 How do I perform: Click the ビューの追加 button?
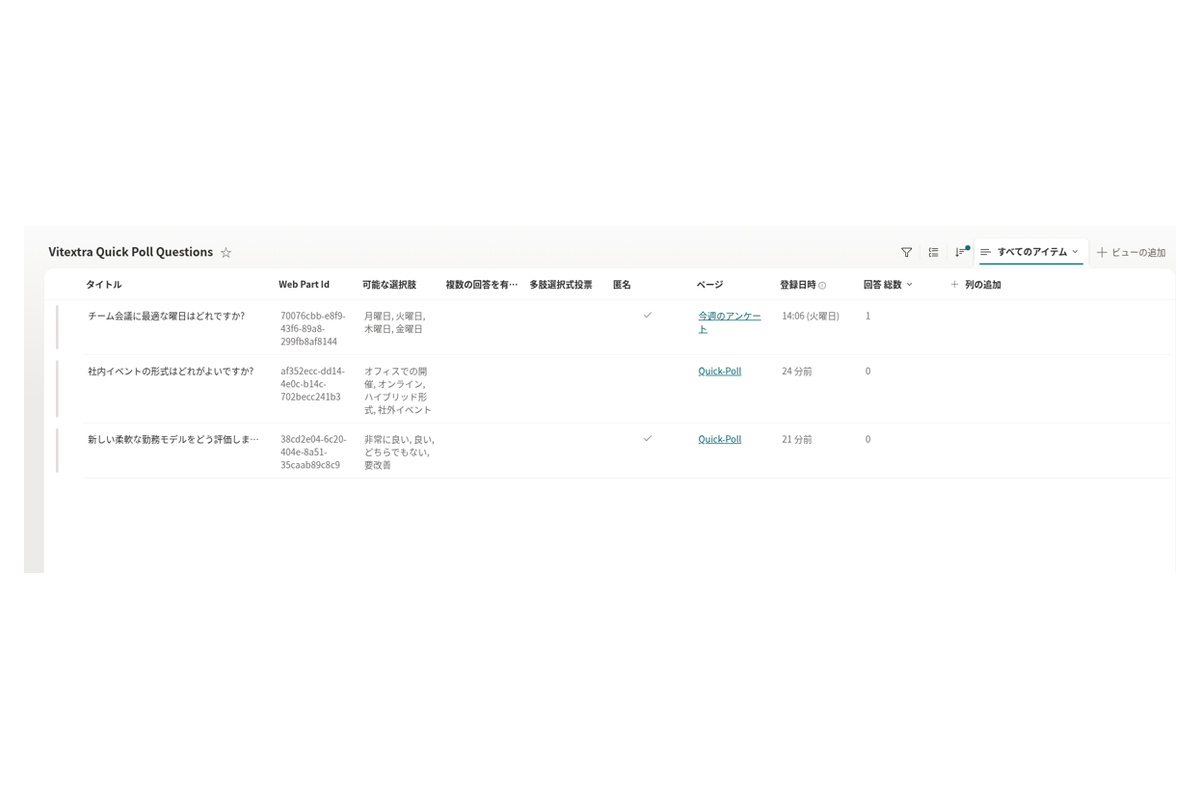(x=1131, y=253)
